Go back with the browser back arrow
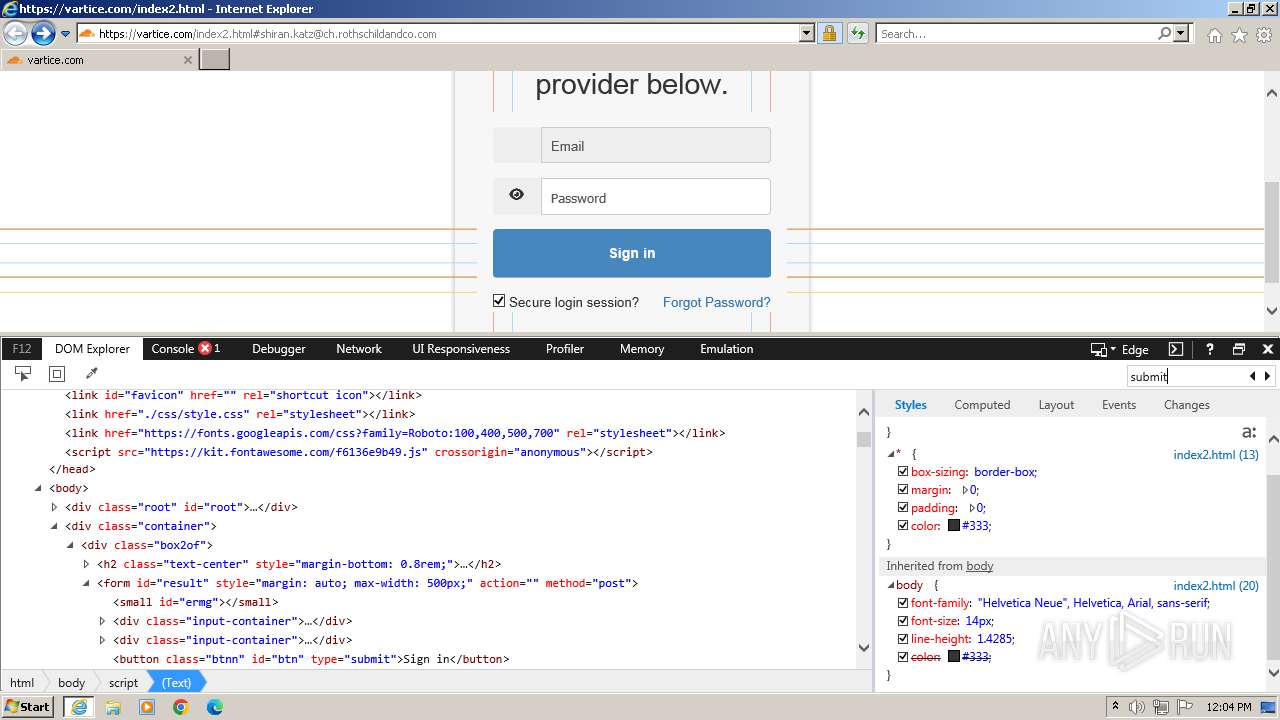 click(x=15, y=34)
